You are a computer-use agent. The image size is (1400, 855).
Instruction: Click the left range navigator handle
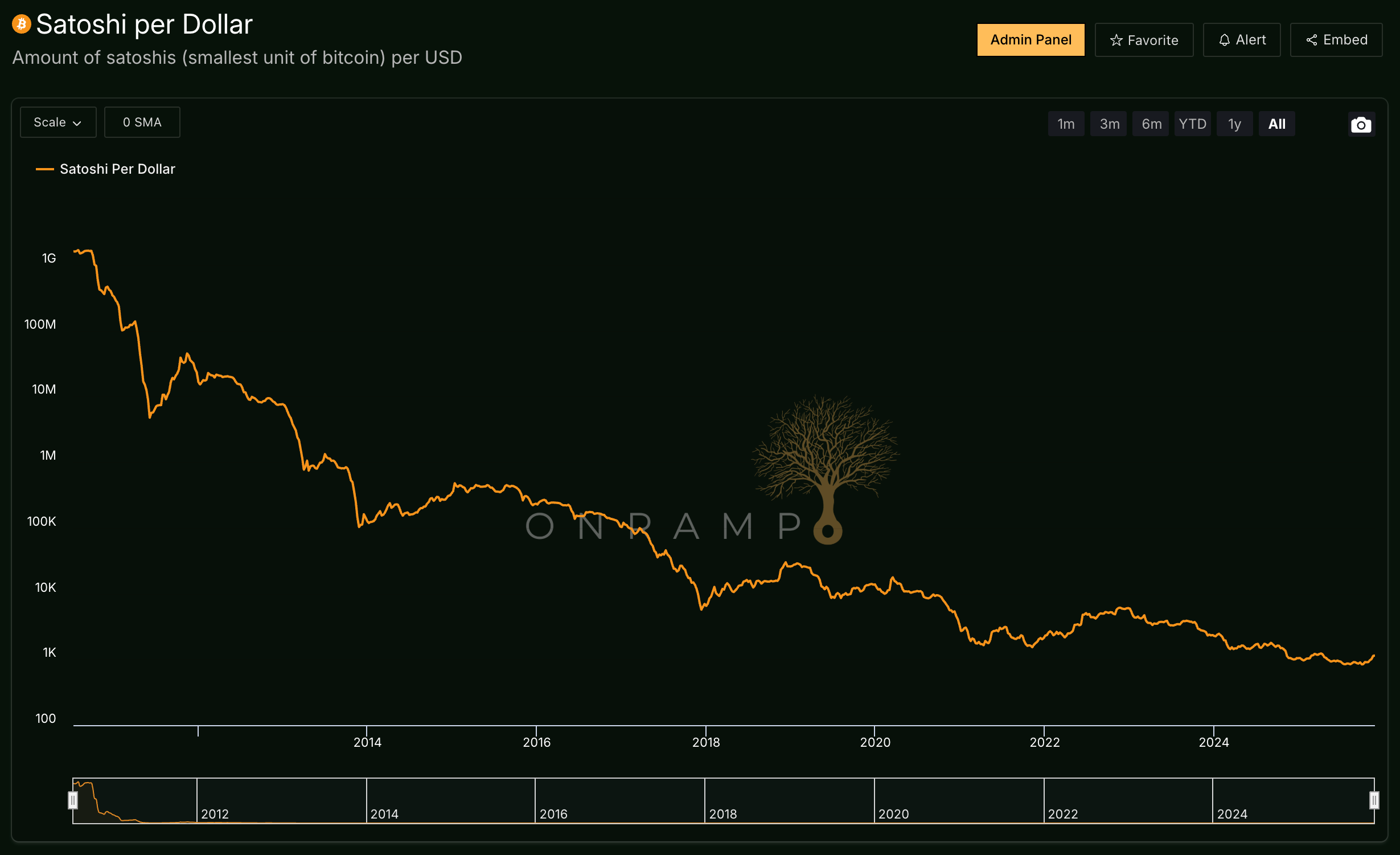[73, 800]
